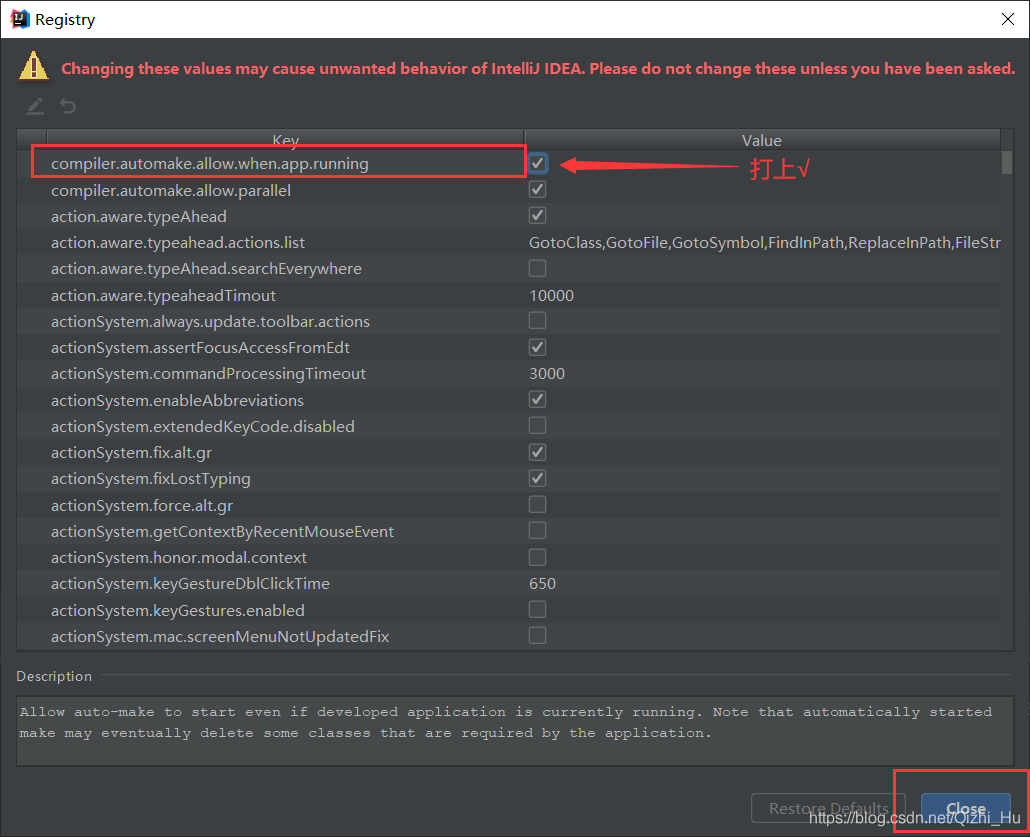Screen dimensions: 1030x837
Task: Select the action.aware.typeahead.actions.list key
Action: (x=178, y=242)
